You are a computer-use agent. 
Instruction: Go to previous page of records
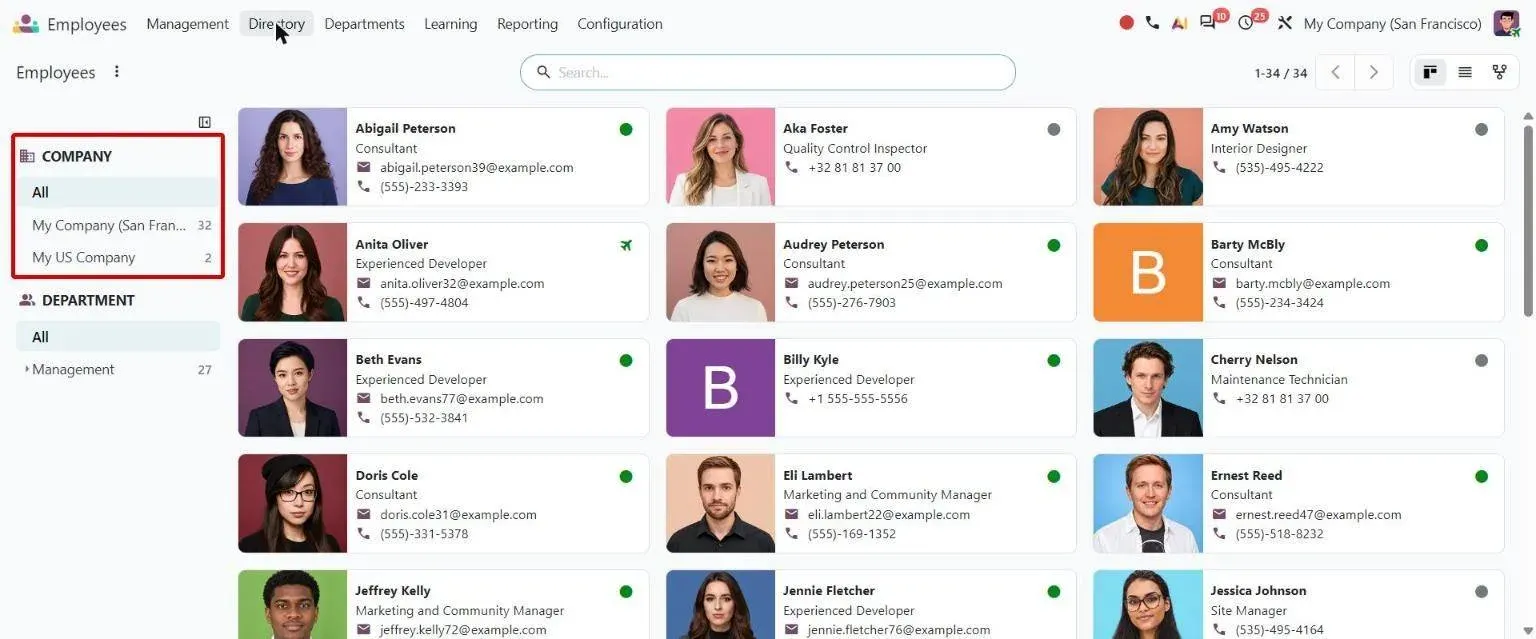(1335, 72)
